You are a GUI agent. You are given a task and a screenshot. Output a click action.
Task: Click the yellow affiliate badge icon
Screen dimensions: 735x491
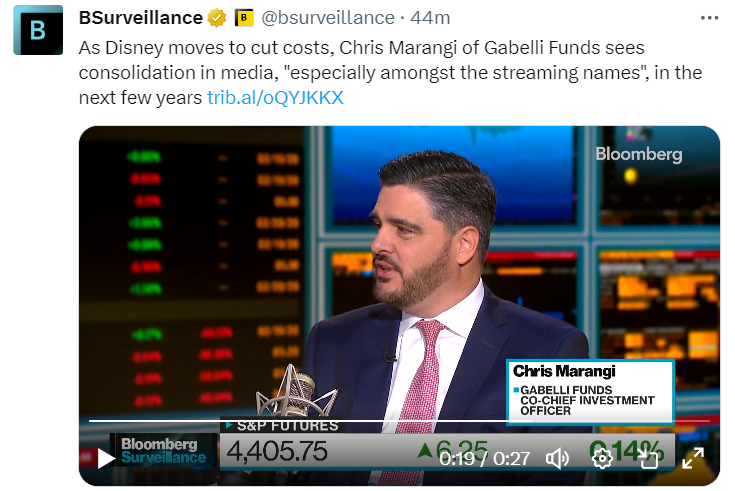coord(244,18)
